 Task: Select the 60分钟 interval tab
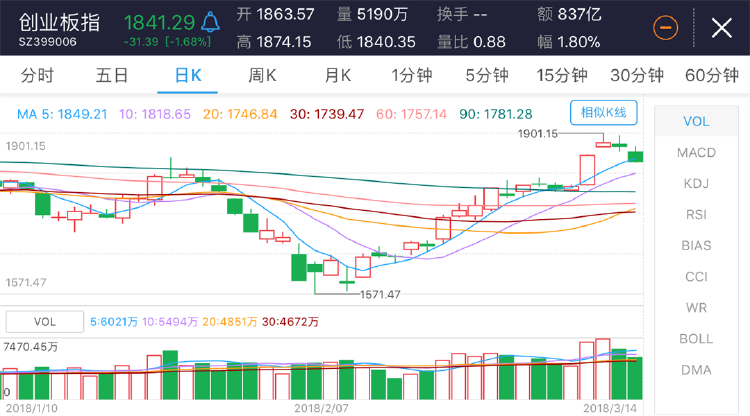[x=712, y=76]
